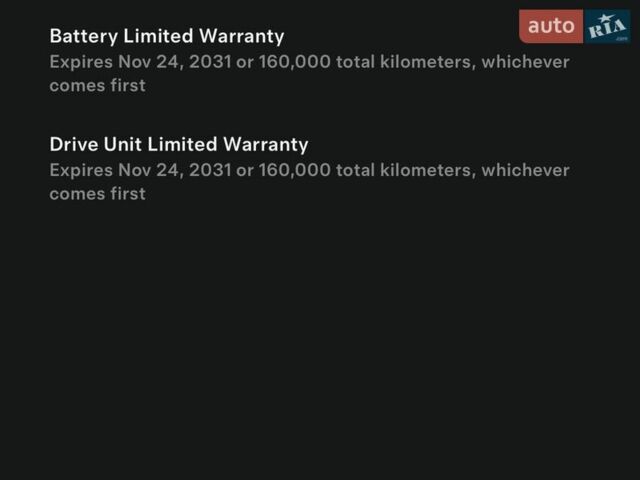This screenshot has width=640, height=480.
Task: Click the expiry date under Drive Unit Warranty
Action: tap(174, 170)
